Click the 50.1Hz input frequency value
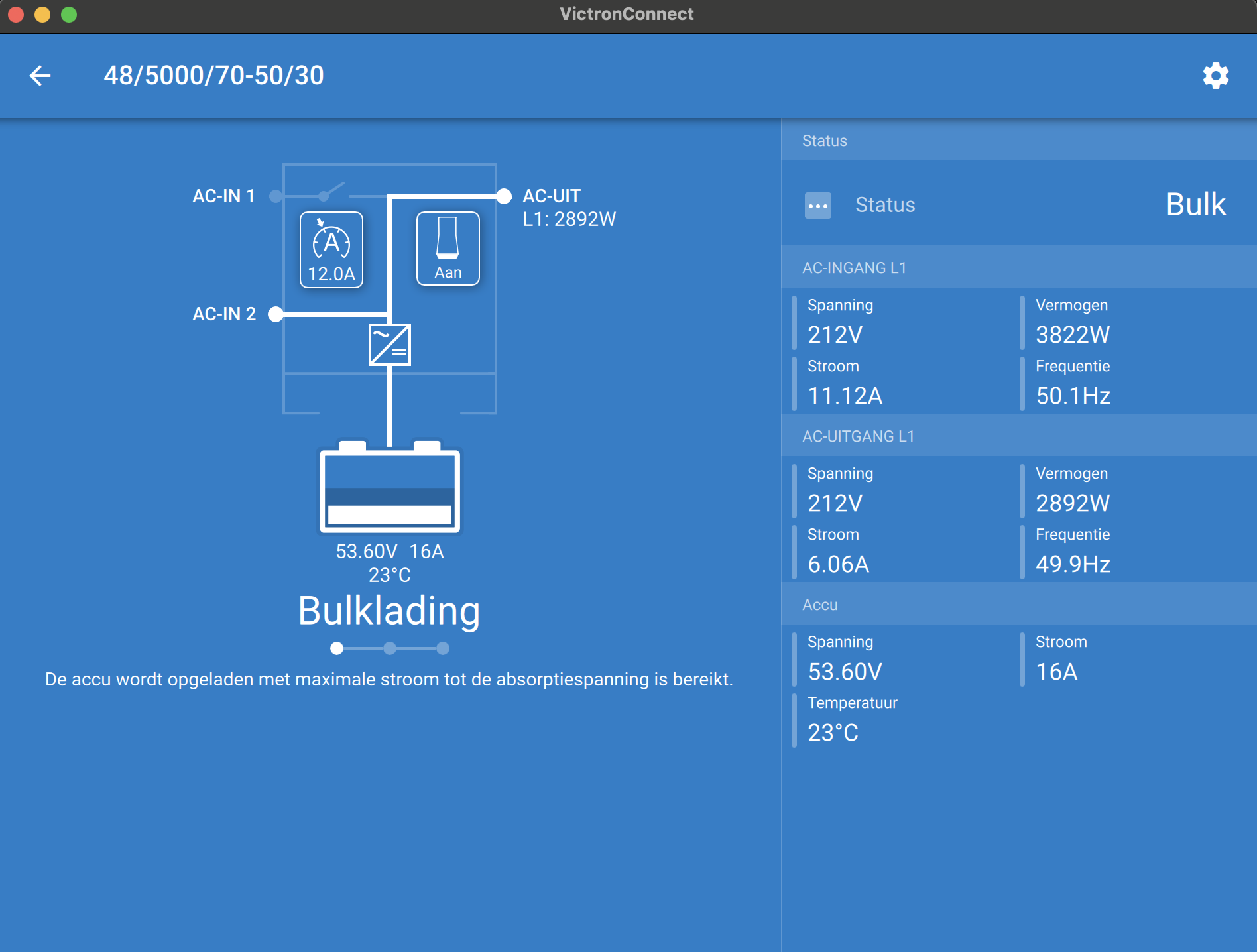Viewport: 1257px width, 952px height. coord(1073,396)
